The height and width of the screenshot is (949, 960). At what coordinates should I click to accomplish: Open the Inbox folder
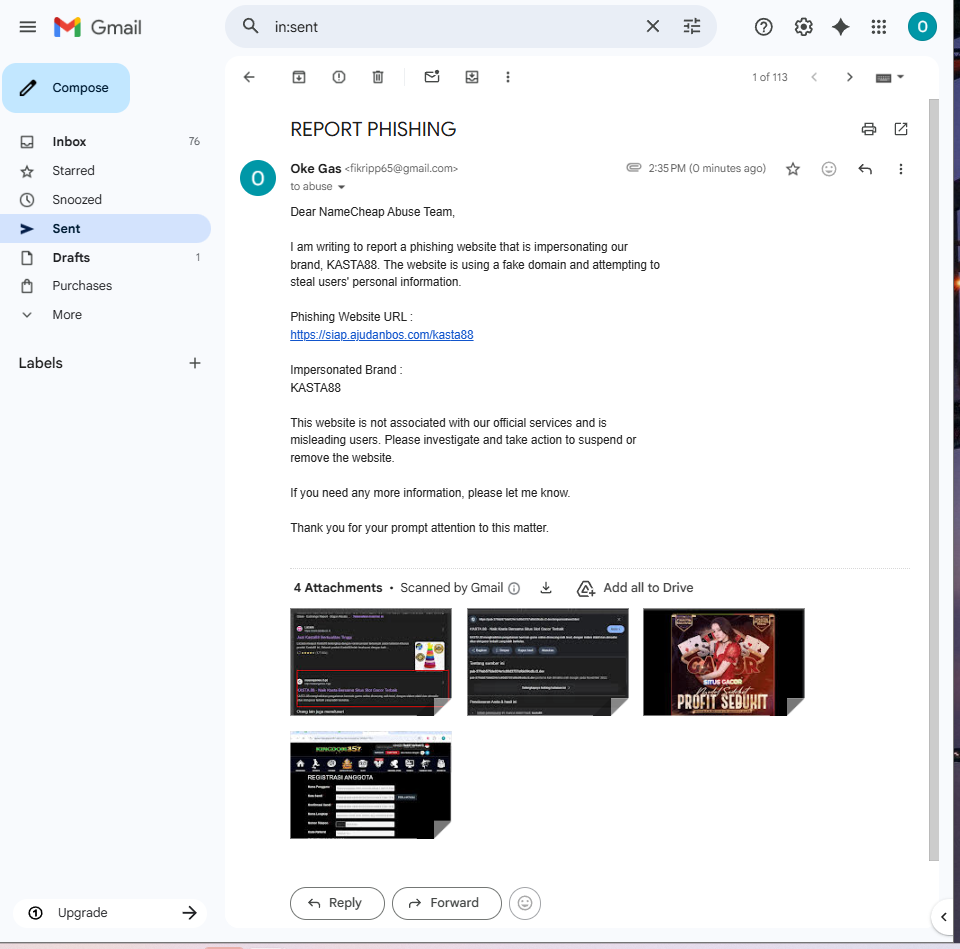[x=105, y=141]
